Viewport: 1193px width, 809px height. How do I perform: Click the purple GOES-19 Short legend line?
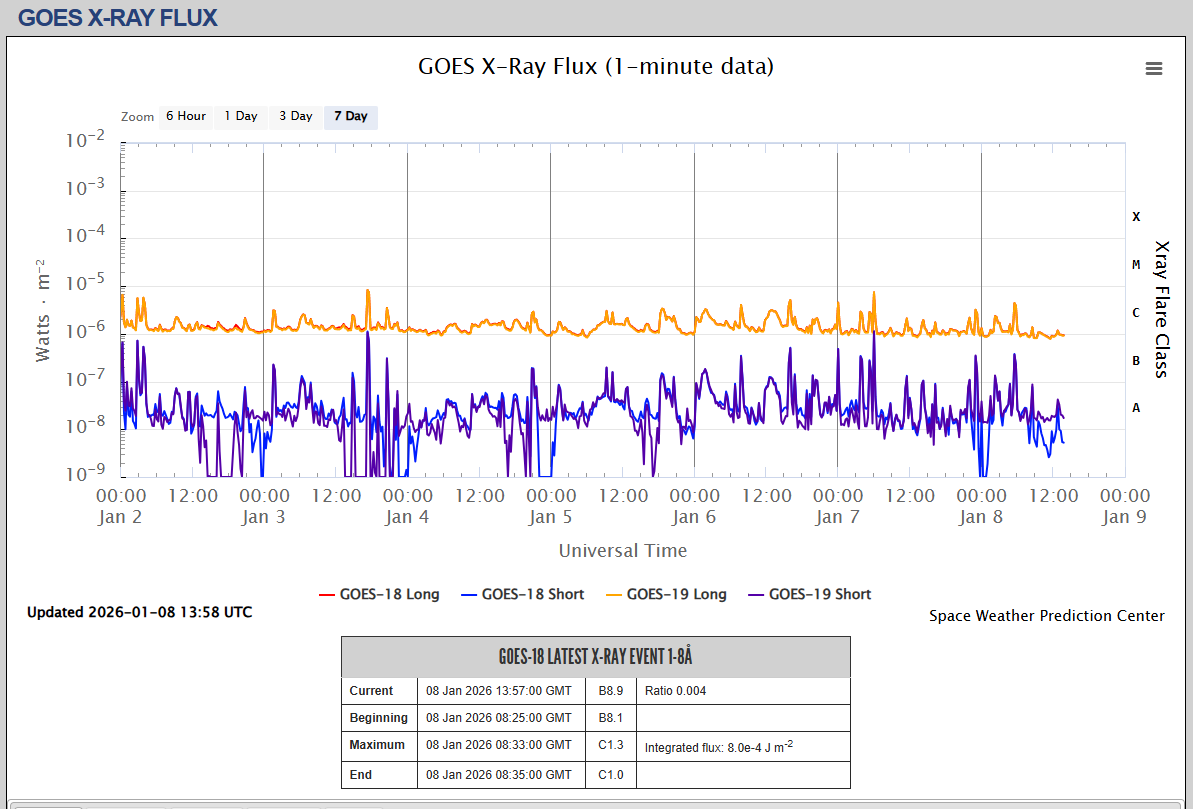754,594
